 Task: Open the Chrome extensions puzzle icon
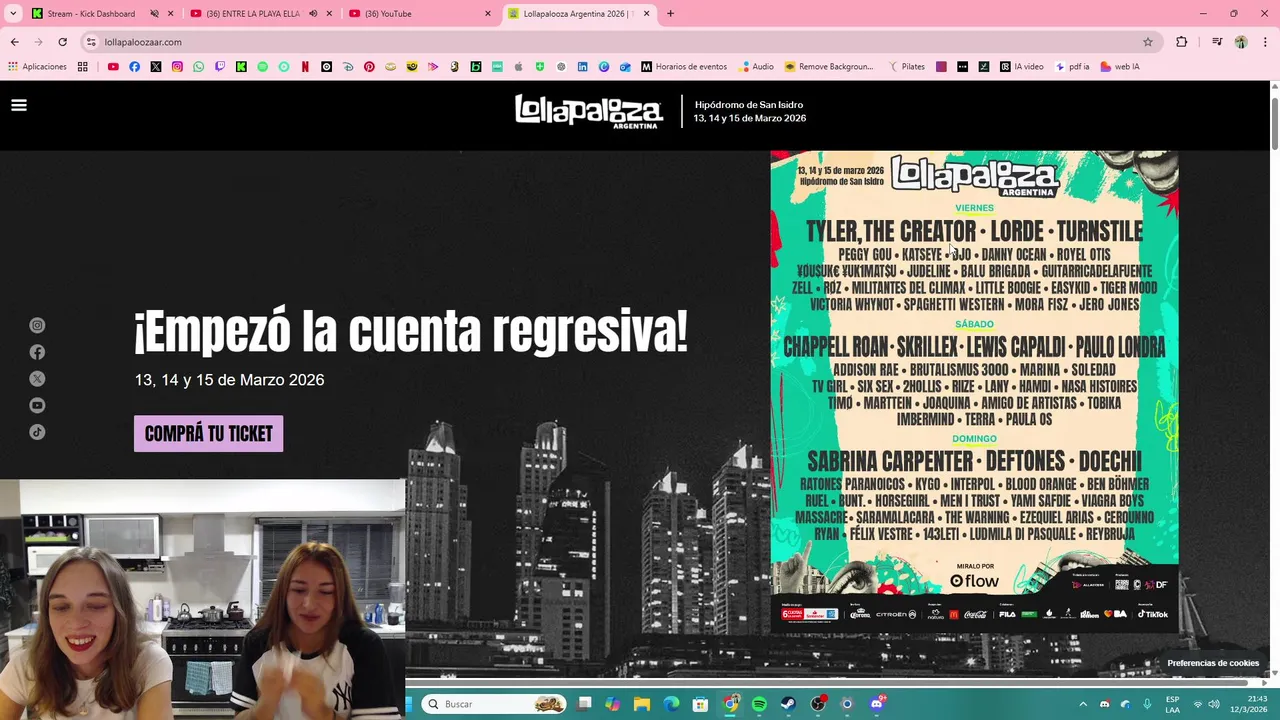[1182, 42]
